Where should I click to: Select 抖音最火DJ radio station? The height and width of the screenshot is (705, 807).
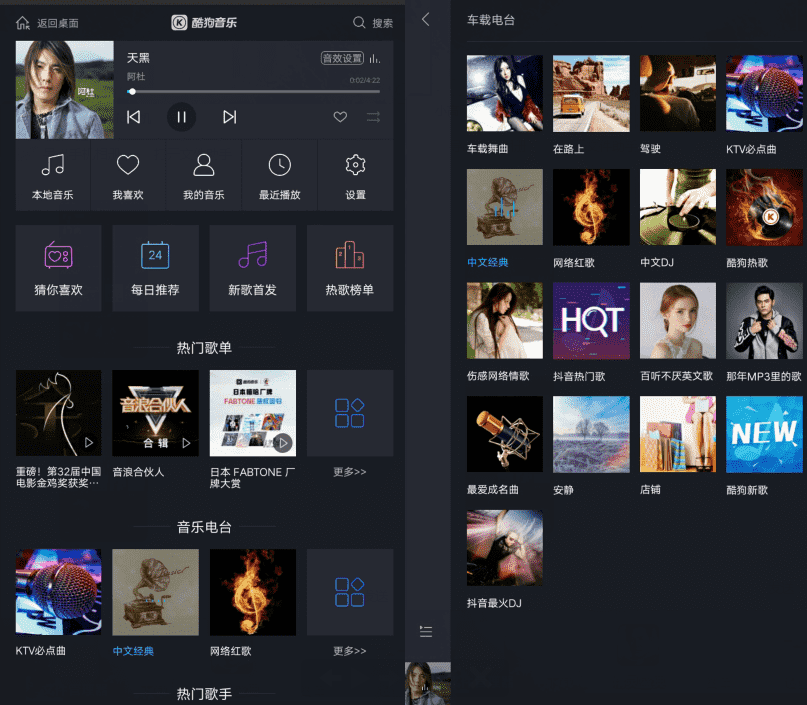pos(504,548)
